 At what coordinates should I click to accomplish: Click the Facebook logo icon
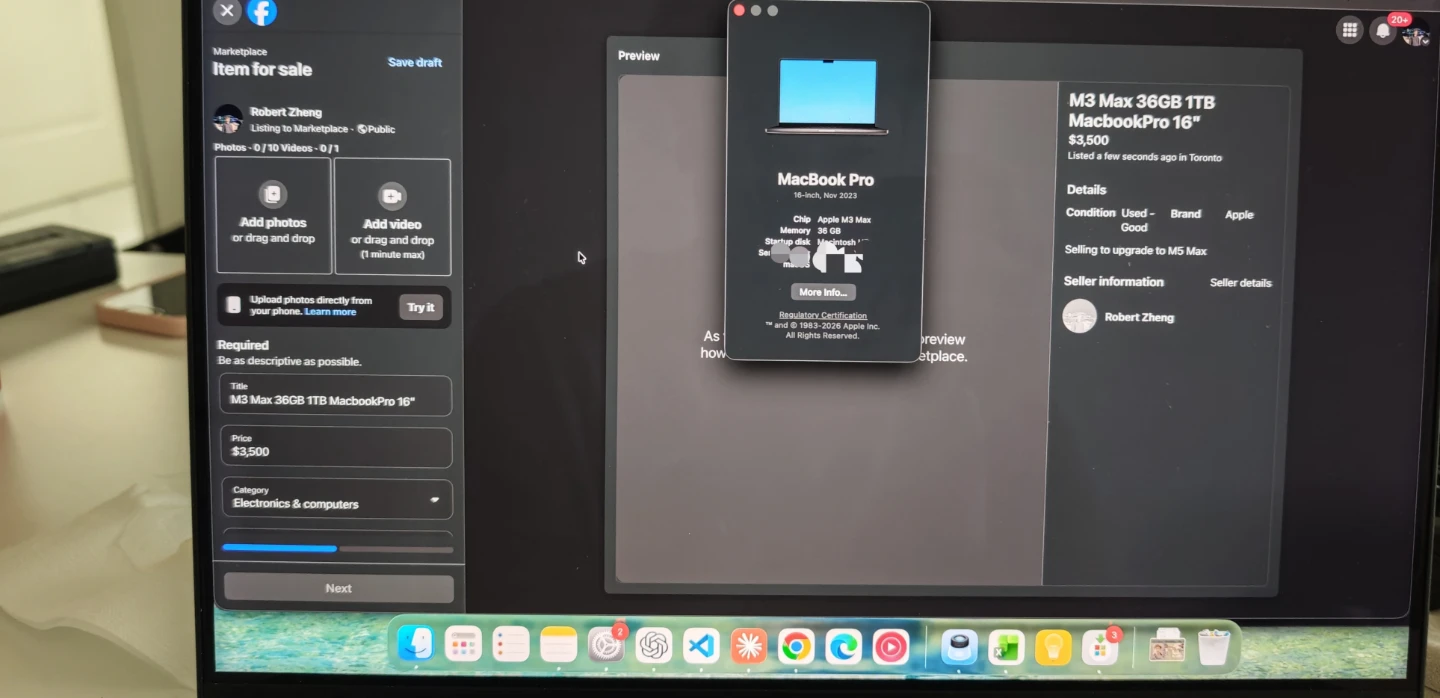click(262, 11)
